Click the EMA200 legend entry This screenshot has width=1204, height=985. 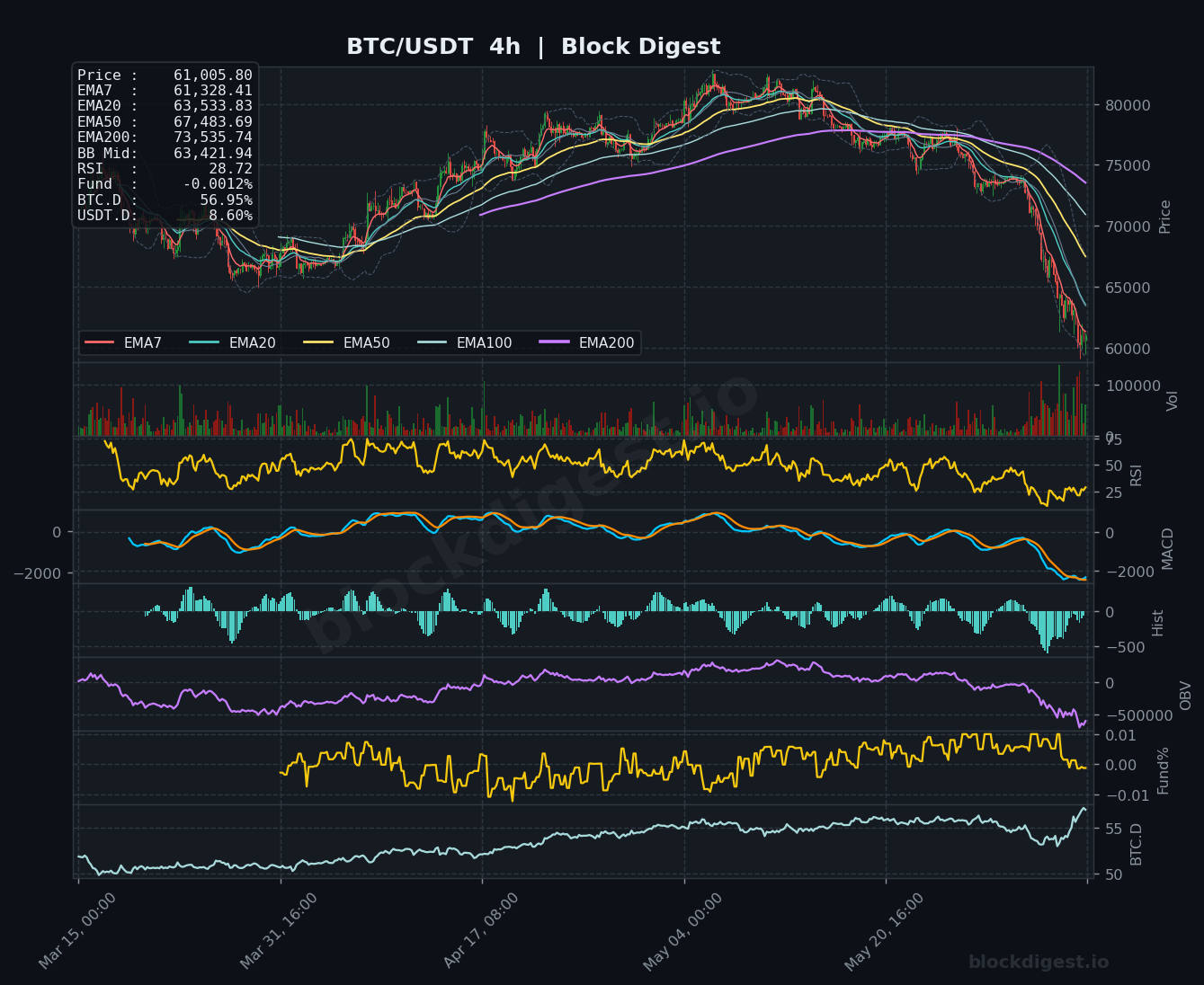click(588, 342)
